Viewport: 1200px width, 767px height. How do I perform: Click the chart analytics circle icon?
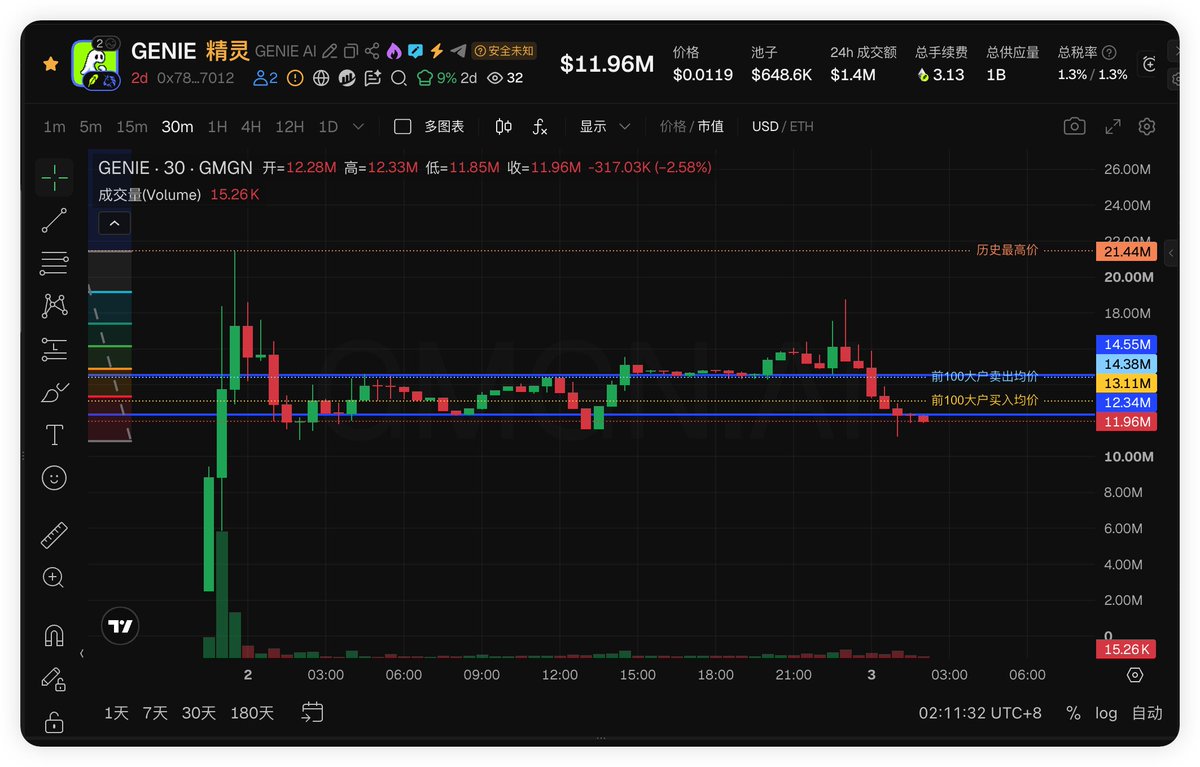(347, 77)
